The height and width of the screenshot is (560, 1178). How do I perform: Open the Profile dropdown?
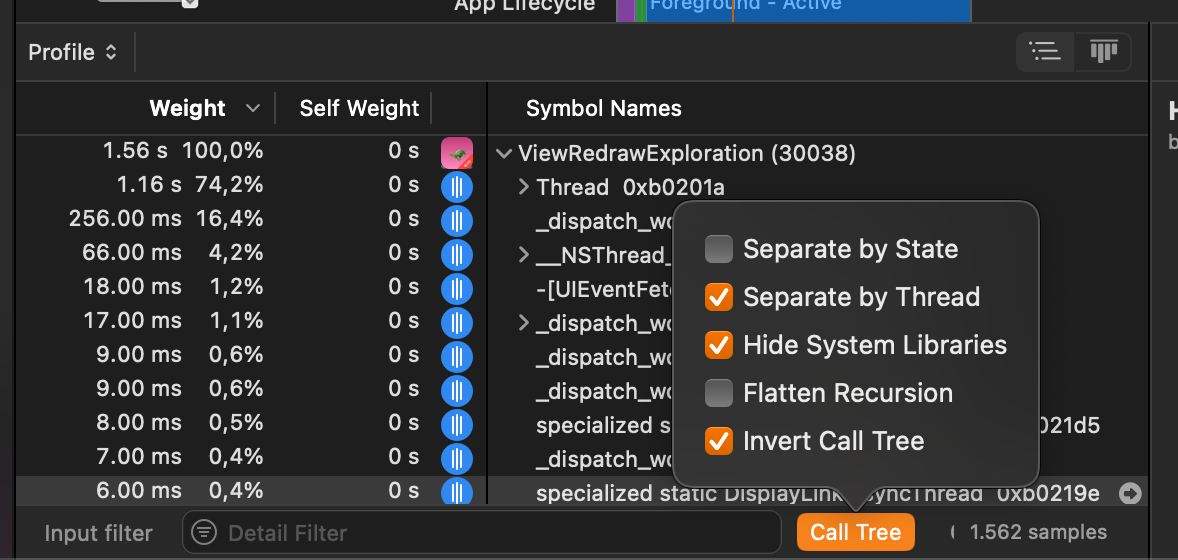(73, 52)
